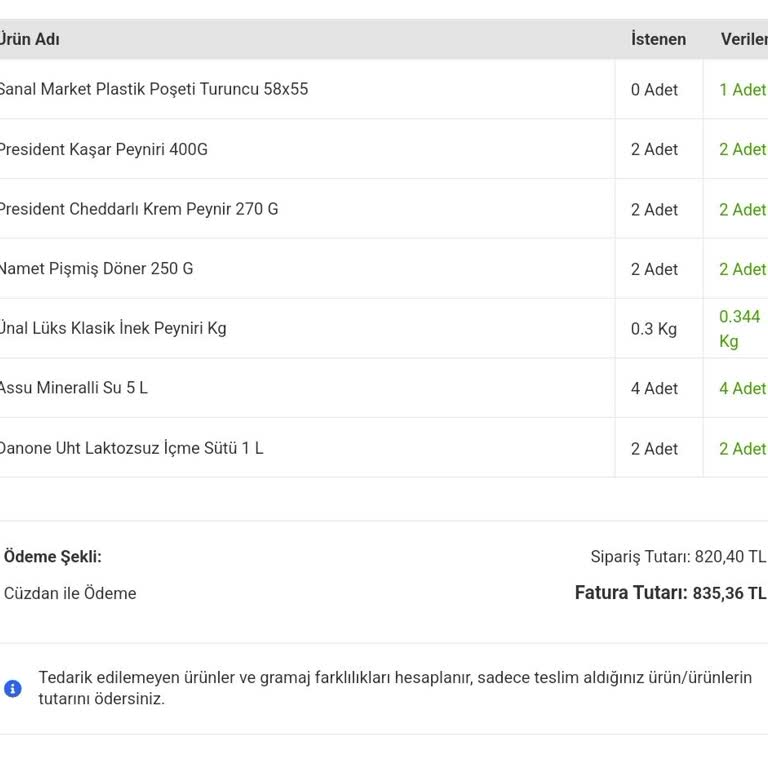768x768 pixels.
Task: Click Danone Uht Laktozsuz İçme Sütü
Action: (130, 448)
